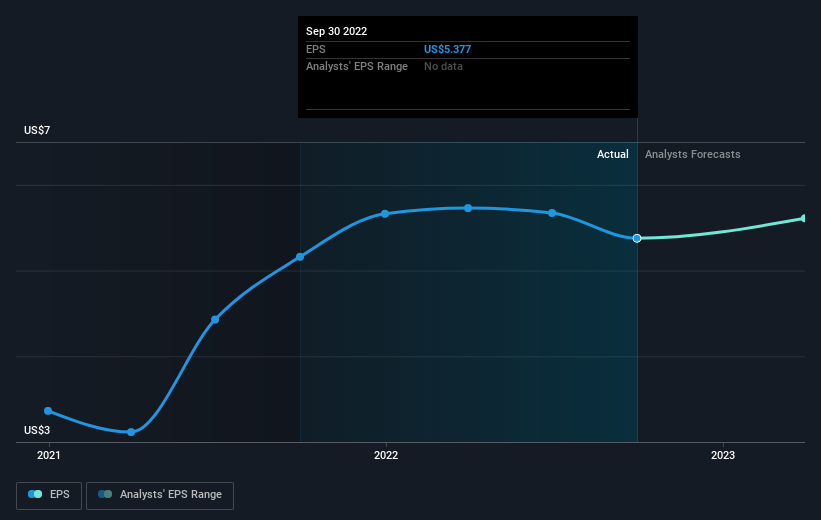Select the peak EPS data point after 2022

468,208
